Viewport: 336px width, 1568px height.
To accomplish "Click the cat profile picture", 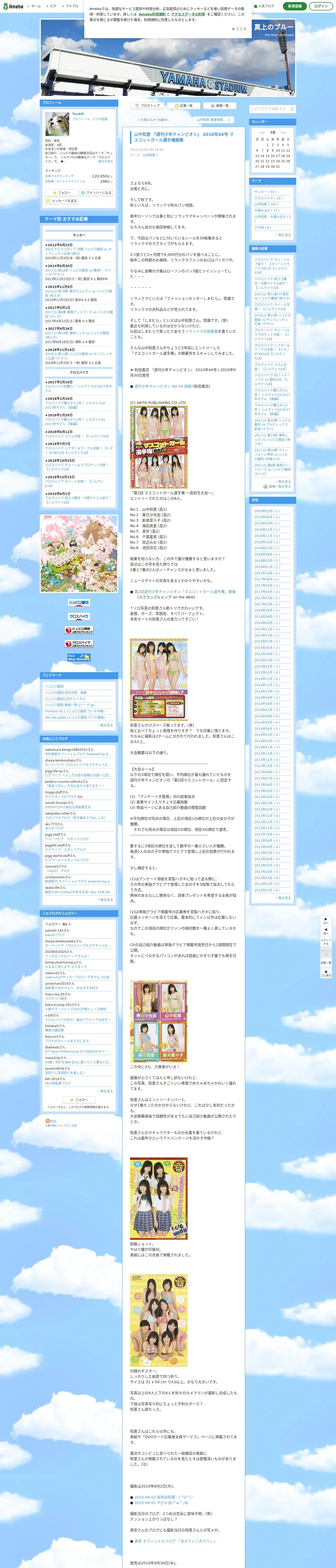I will (x=57, y=124).
